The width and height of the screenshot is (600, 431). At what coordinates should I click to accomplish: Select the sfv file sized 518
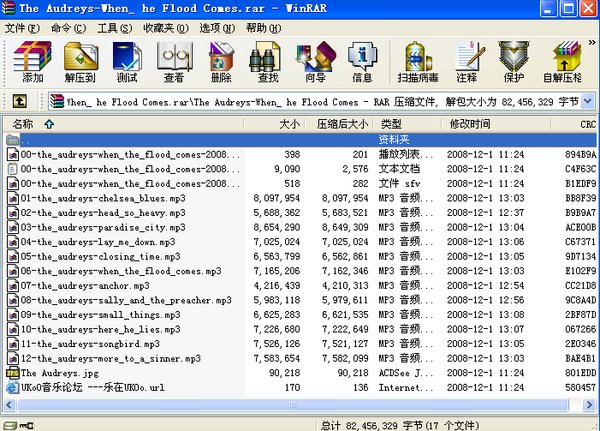[130, 184]
